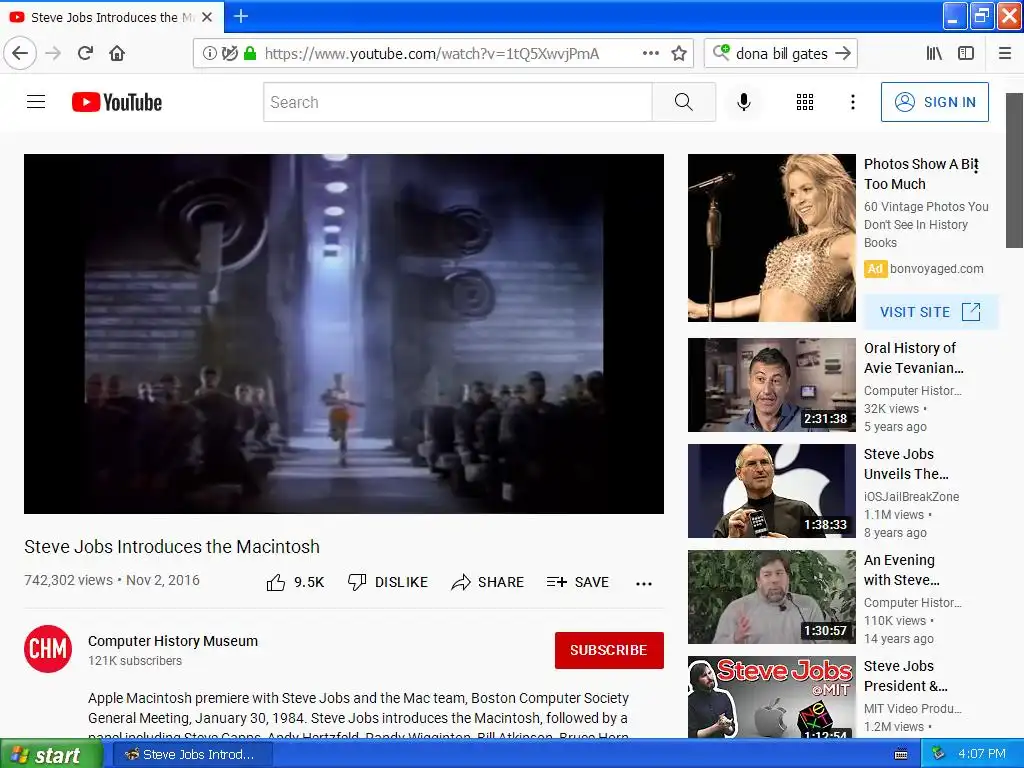Open the Windows start button
This screenshot has height=768, width=1024.
(50, 754)
